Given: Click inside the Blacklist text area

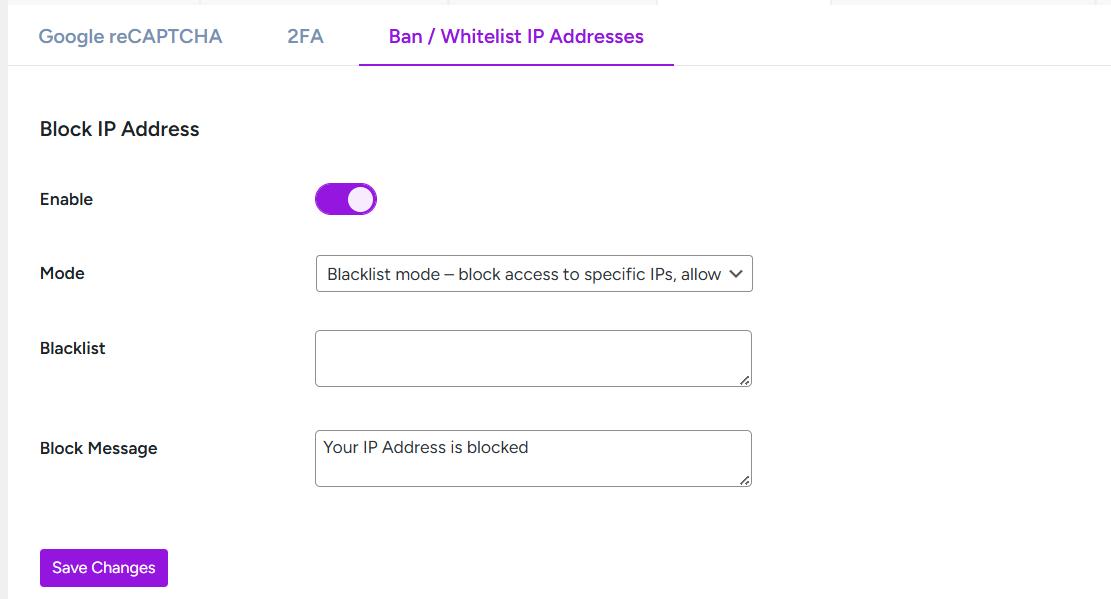Looking at the screenshot, I should [x=533, y=357].
